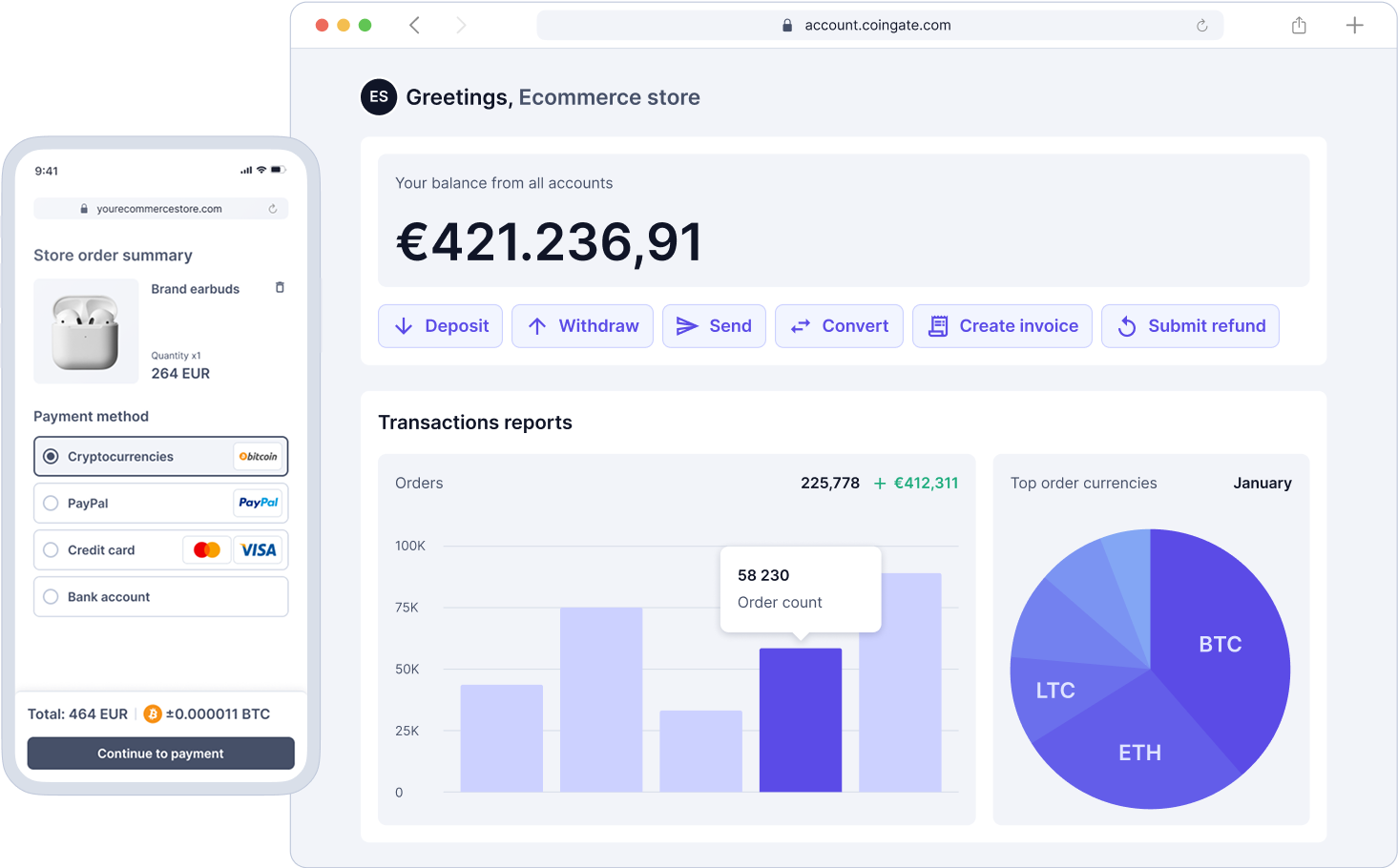Click the Create invoice document icon
This screenshot has height=868, width=1398.
938,325
